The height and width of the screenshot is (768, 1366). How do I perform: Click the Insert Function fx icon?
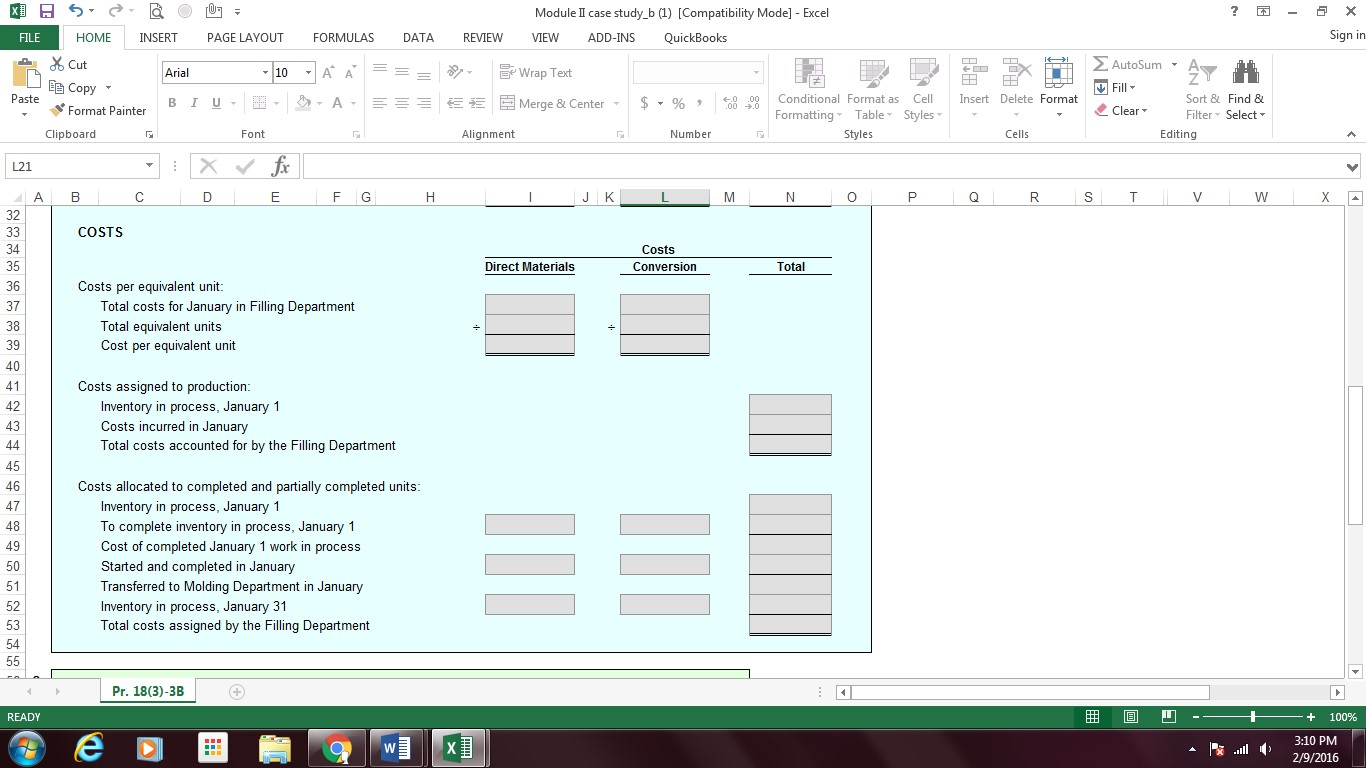281,167
